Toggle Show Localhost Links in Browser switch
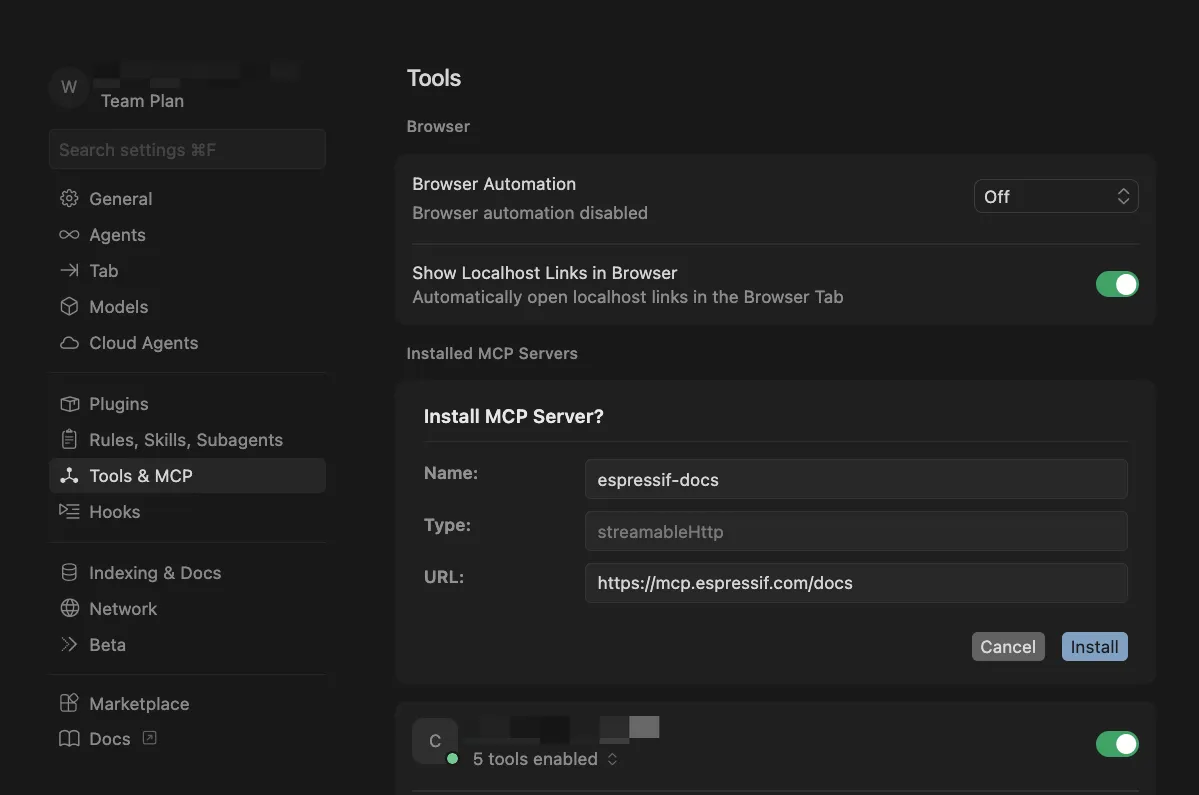 [x=1116, y=284]
